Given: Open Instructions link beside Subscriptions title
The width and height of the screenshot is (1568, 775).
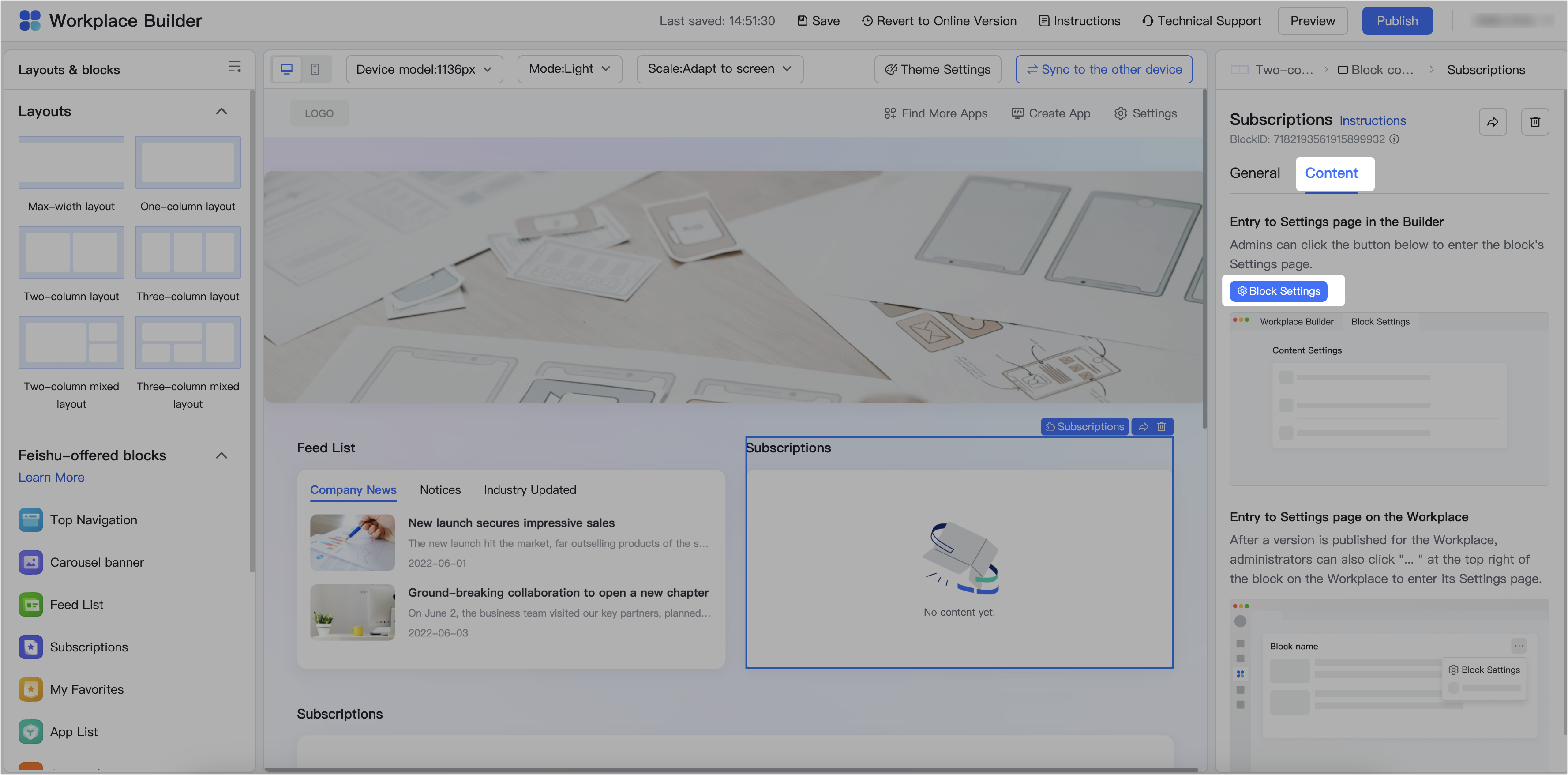Looking at the screenshot, I should [x=1373, y=121].
